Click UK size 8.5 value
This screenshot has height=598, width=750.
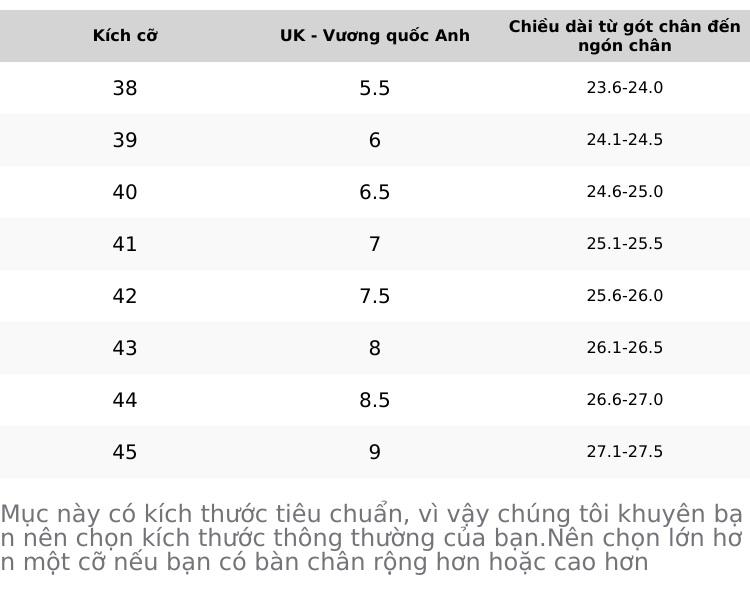click(x=375, y=400)
